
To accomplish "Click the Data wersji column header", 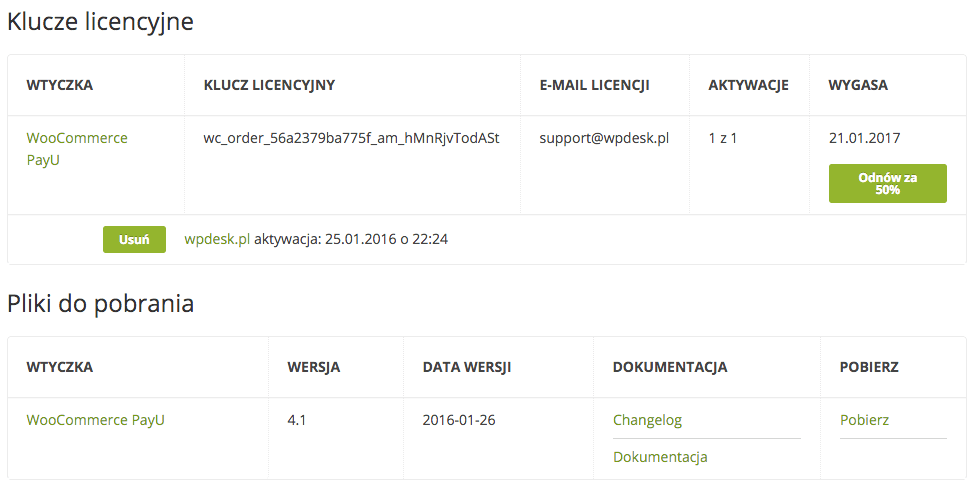I will tap(467, 367).
